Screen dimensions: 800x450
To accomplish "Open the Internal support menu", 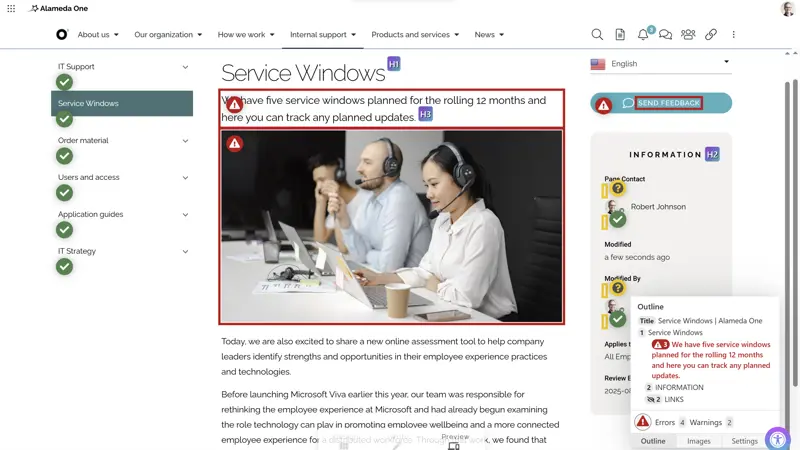I will [x=322, y=35].
